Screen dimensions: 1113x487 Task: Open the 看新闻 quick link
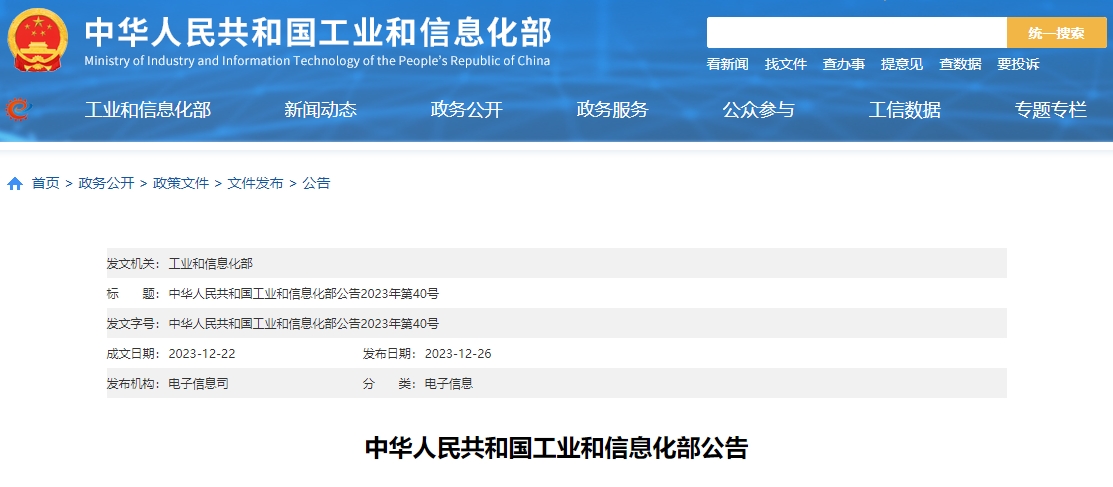[x=727, y=64]
